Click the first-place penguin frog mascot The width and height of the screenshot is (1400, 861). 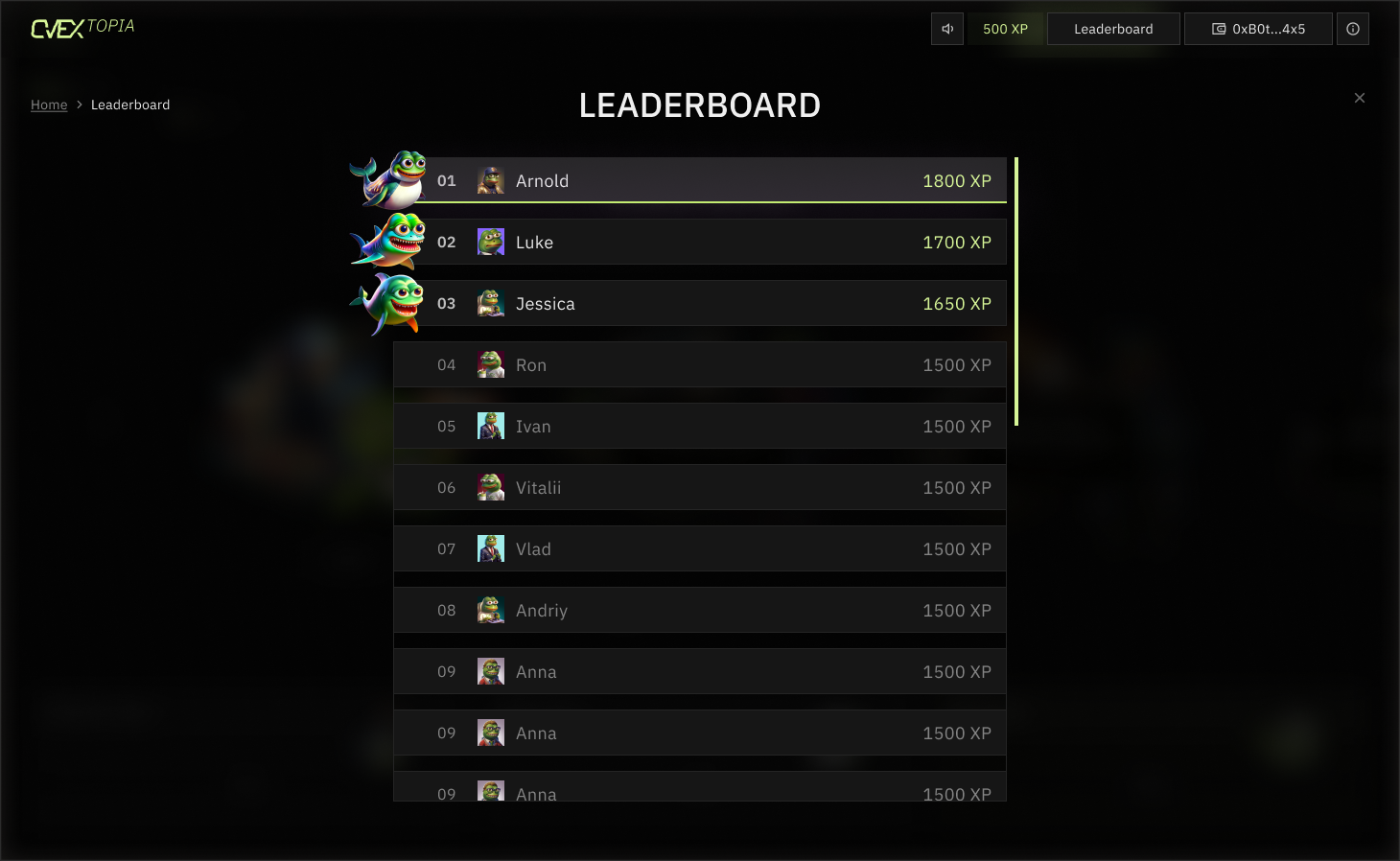coord(388,179)
